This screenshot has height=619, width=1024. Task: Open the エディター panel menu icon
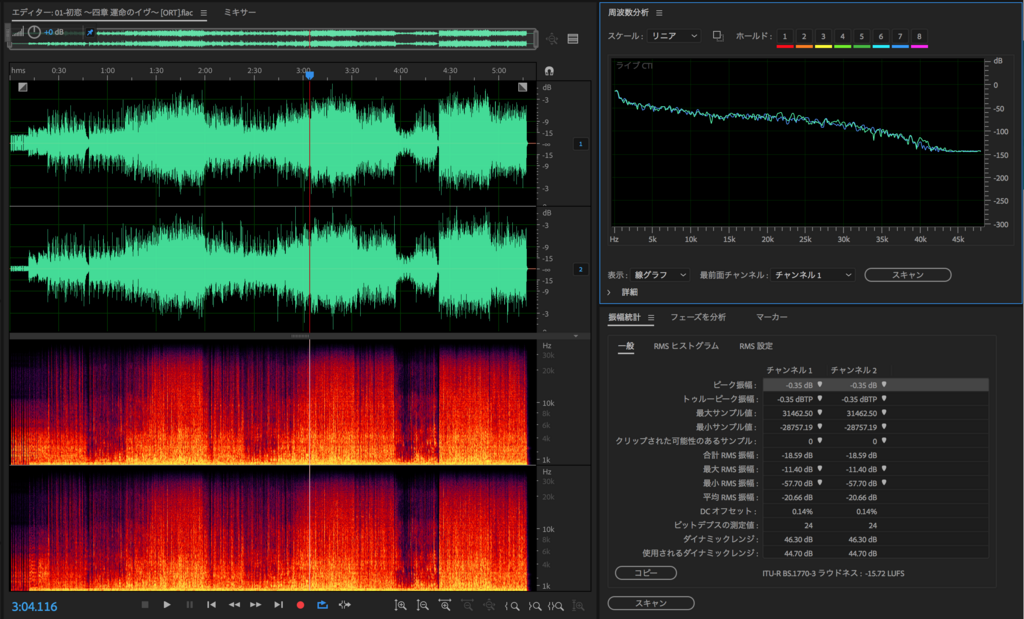204,12
